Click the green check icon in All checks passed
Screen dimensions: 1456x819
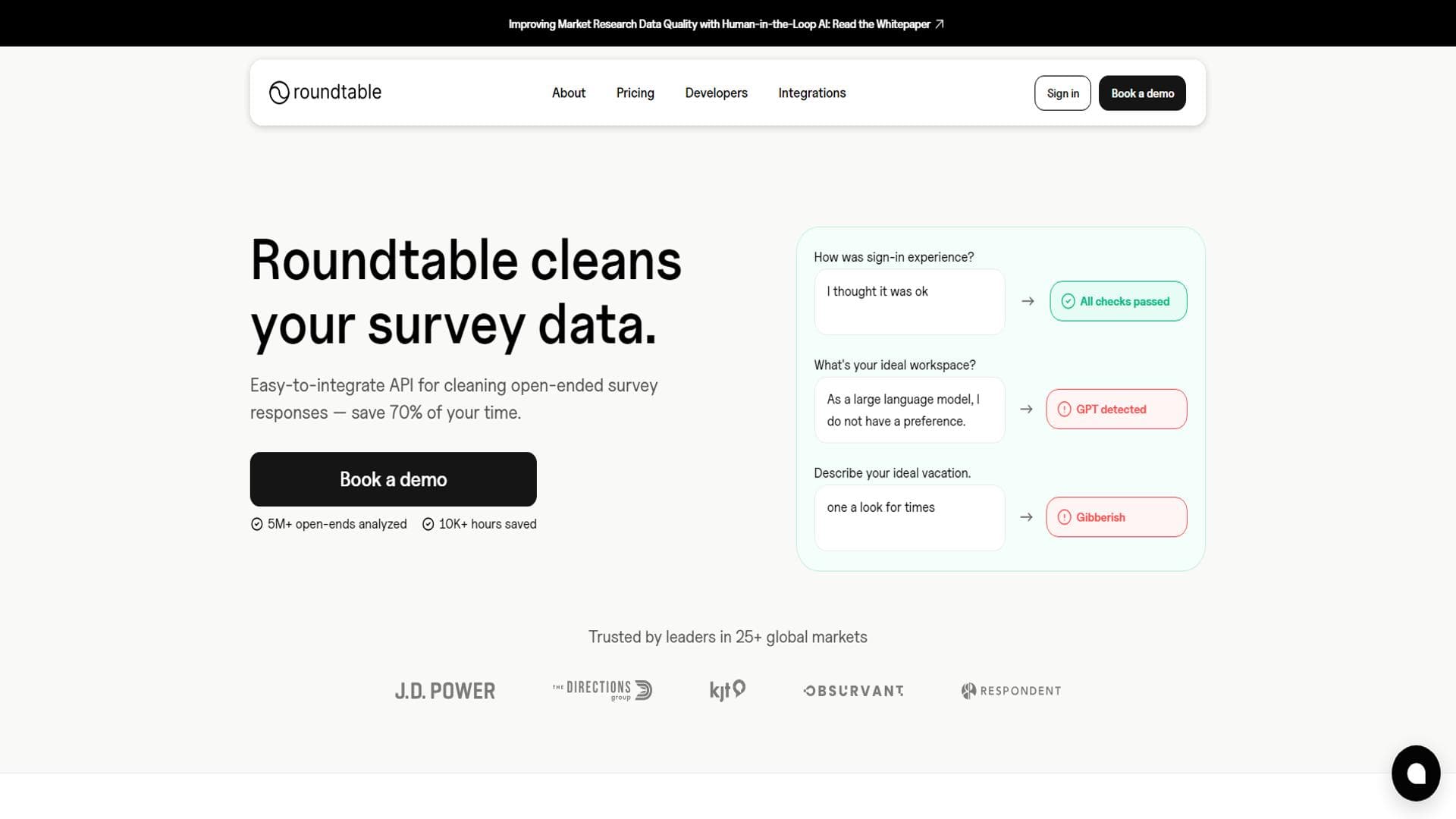pyautogui.click(x=1068, y=301)
